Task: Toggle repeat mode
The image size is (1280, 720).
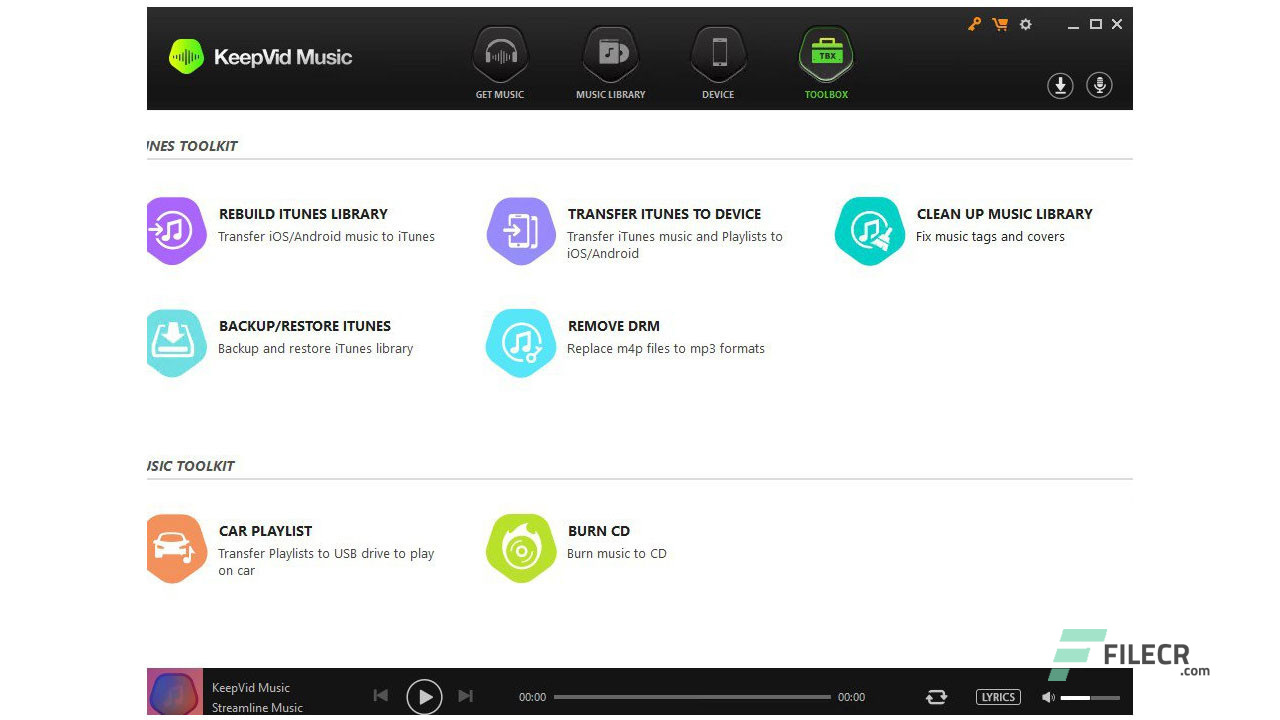Action: [x=937, y=697]
